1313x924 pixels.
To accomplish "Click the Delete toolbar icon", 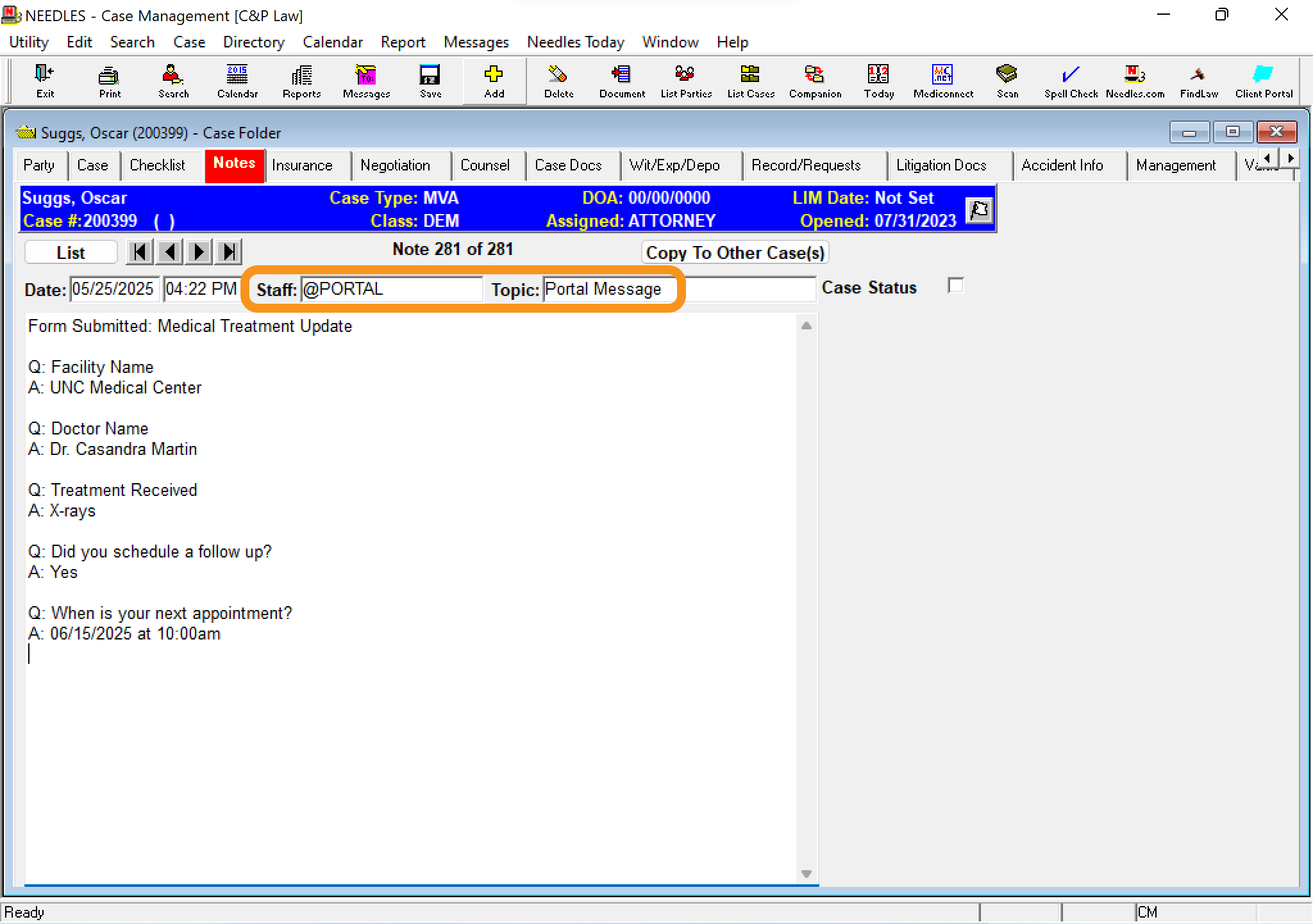I will pyautogui.click(x=558, y=81).
